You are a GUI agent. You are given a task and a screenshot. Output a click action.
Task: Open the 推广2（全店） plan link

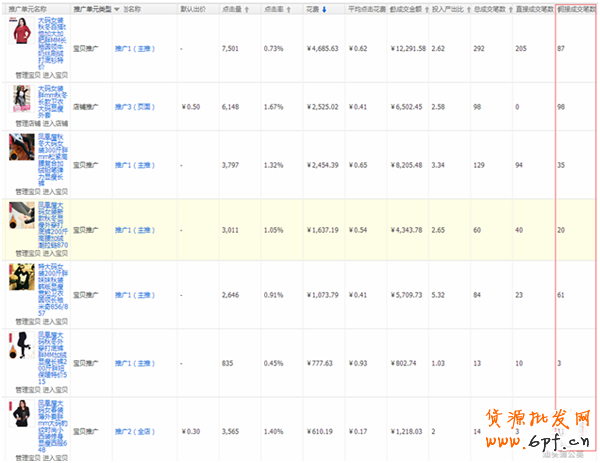pos(136,432)
